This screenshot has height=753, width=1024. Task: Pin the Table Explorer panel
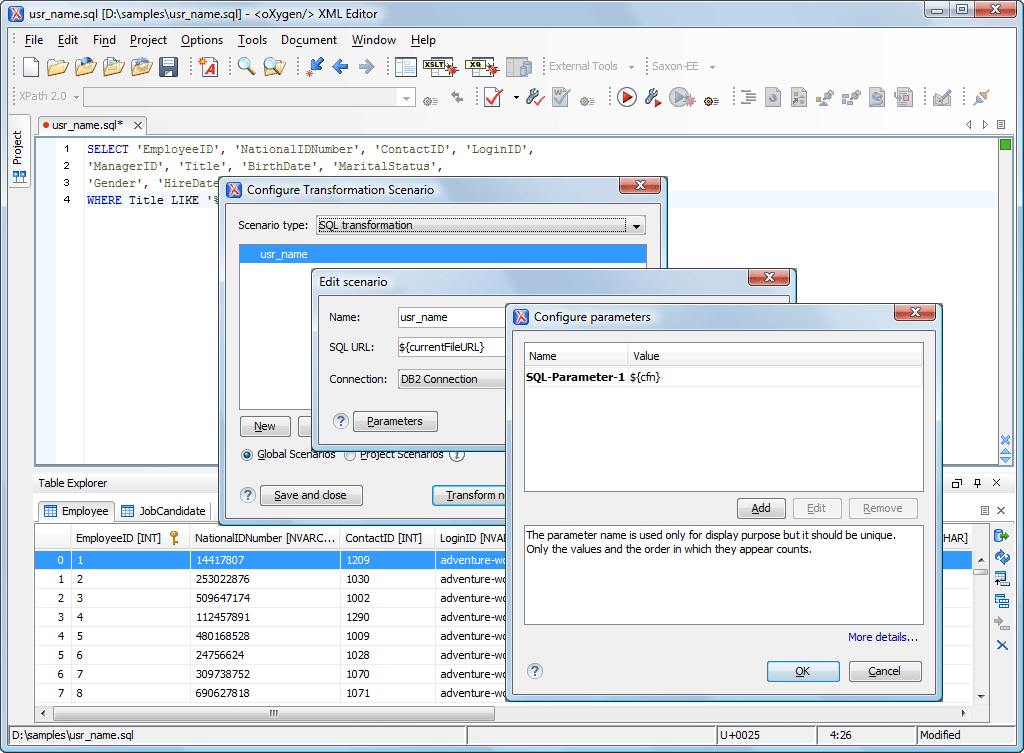pos(977,483)
